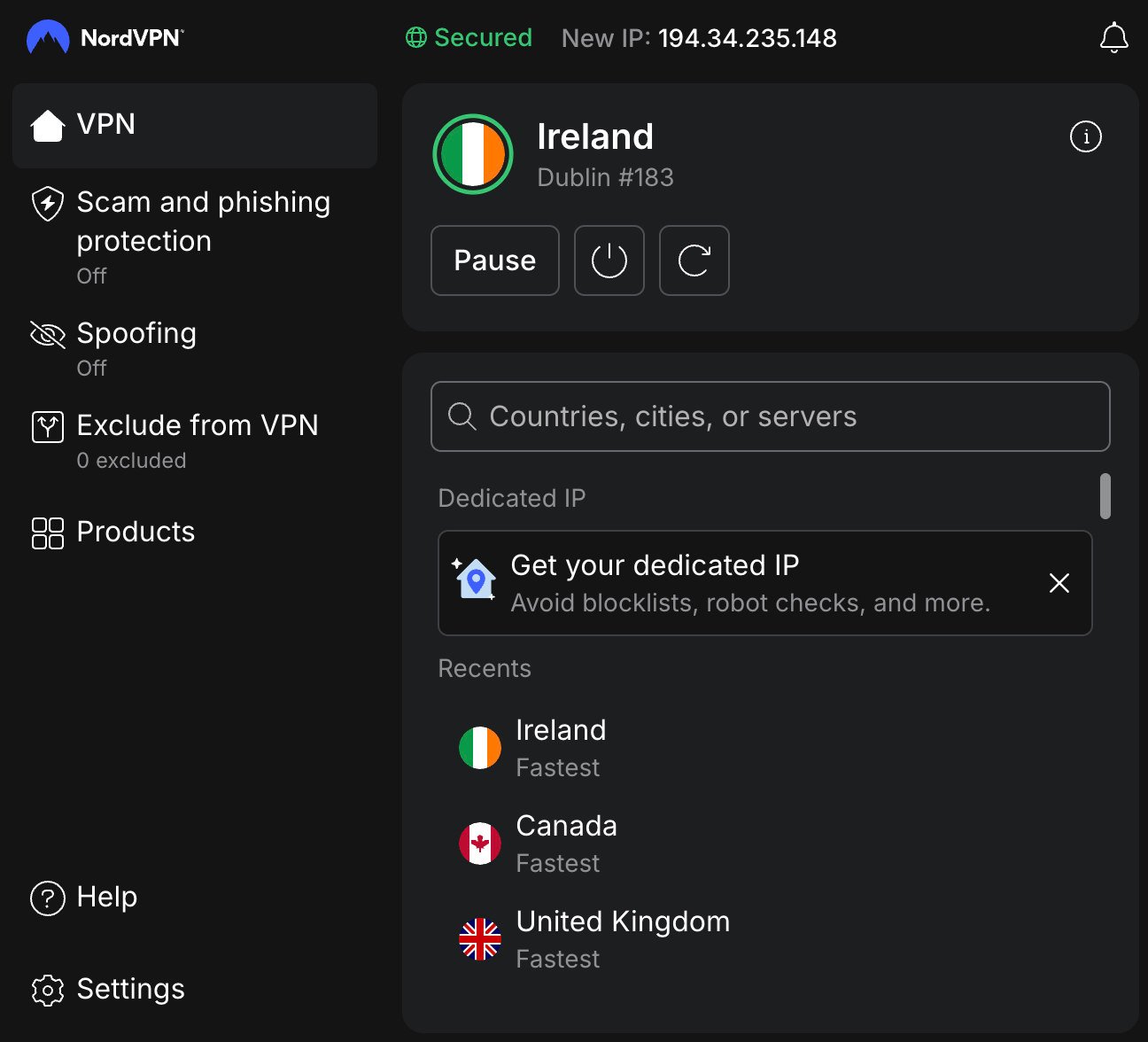Click the green Secured status

point(469,38)
